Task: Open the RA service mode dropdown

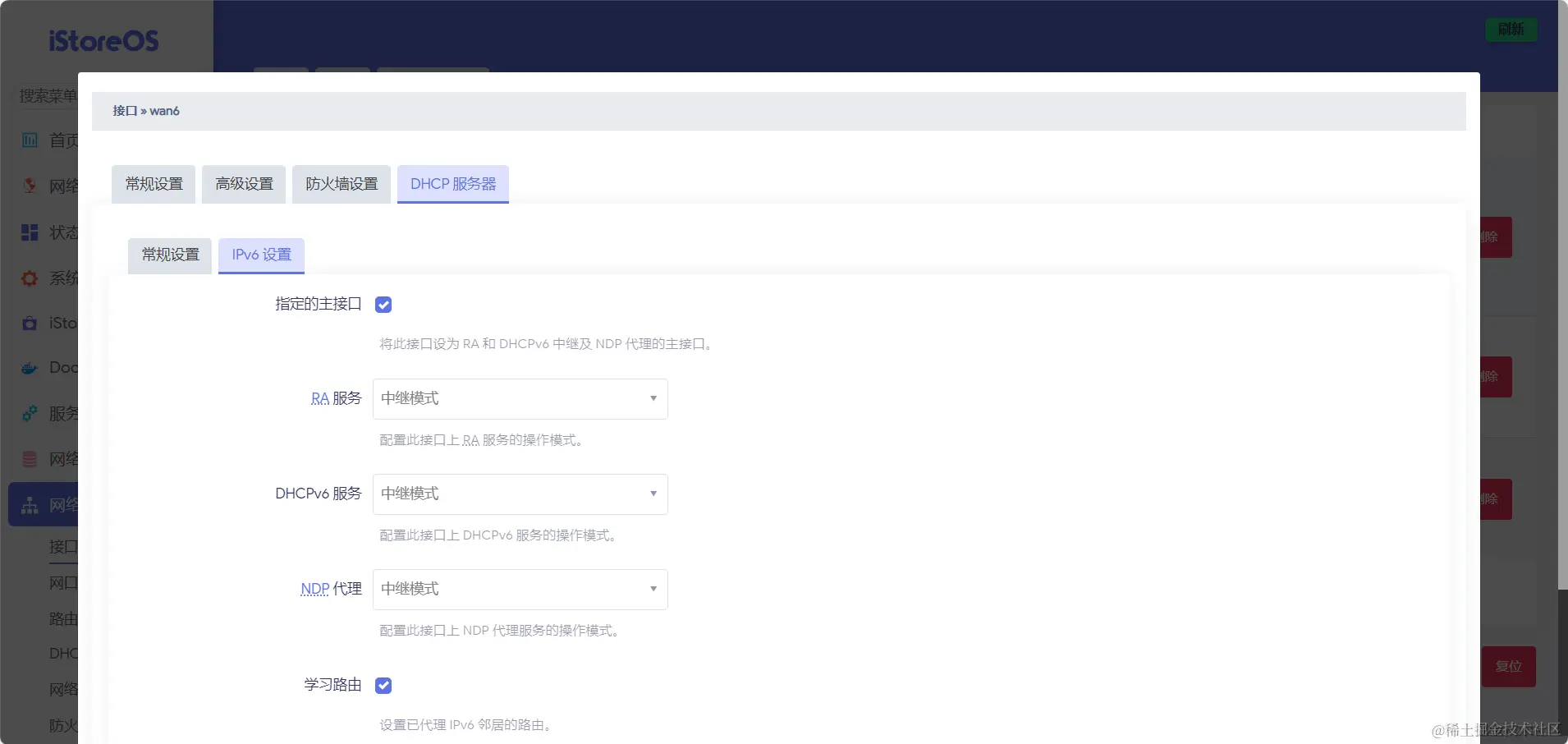Action: [x=520, y=399]
